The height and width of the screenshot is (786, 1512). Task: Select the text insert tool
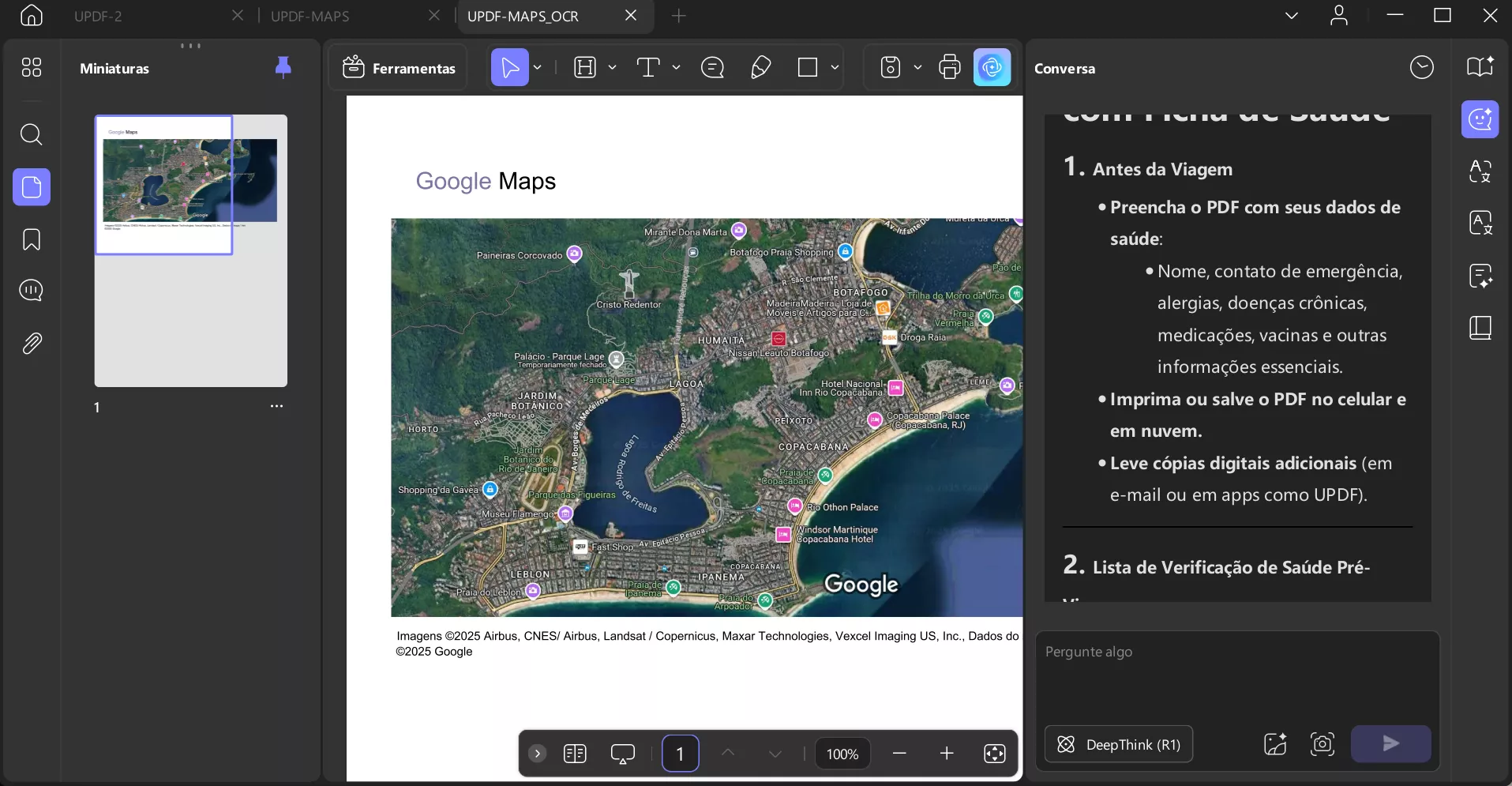(648, 68)
